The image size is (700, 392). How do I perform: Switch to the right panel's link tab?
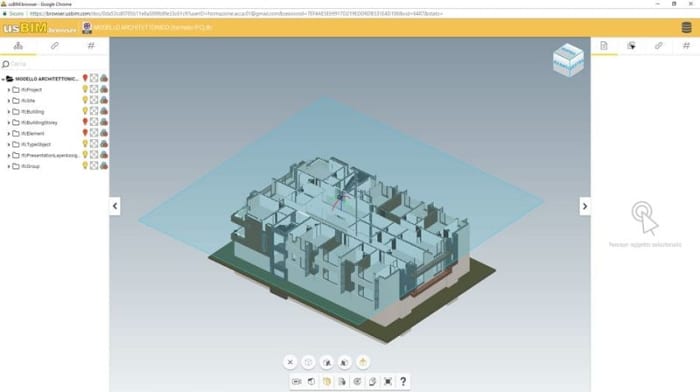pyautogui.click(x=658, y=46)
